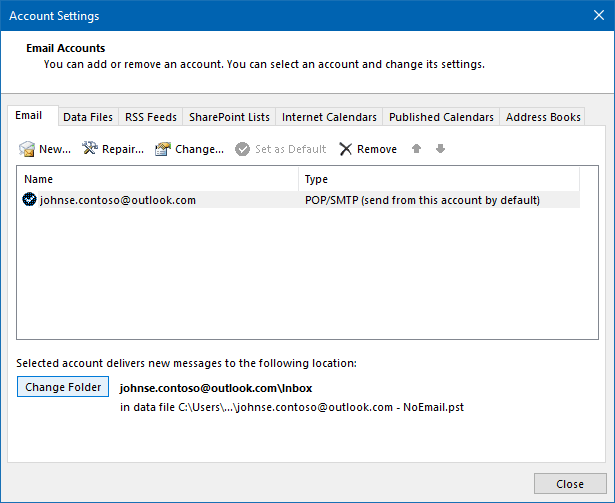This screenshot has height=503, width=615.
Task: Click the NoEmail.pst data file path
Action: (292, 407)
